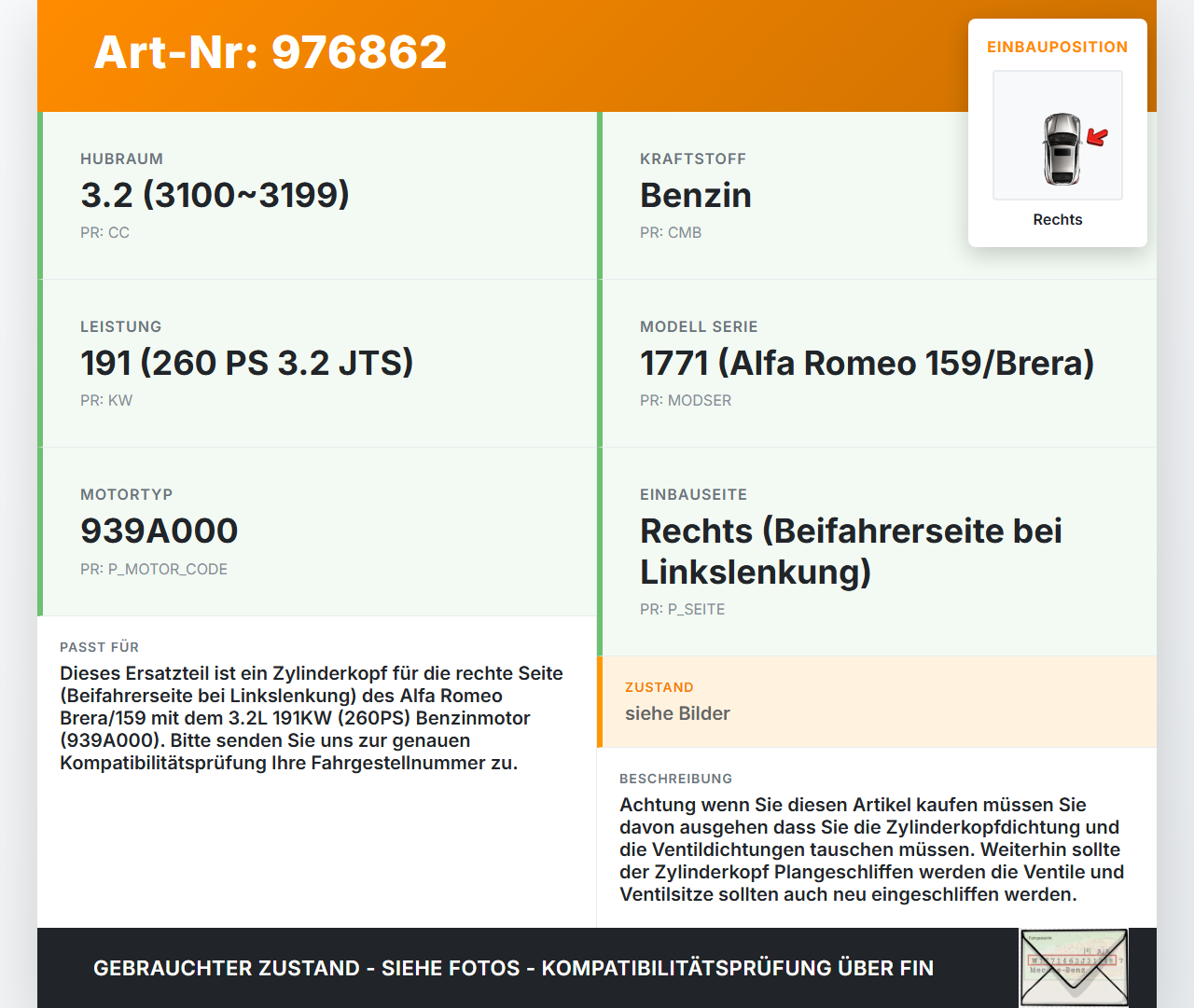The image size is (1194, 1008).
Task: Select the Leistung value 191 (260 PS 3.2 JTS)
Action: [247, 363]
